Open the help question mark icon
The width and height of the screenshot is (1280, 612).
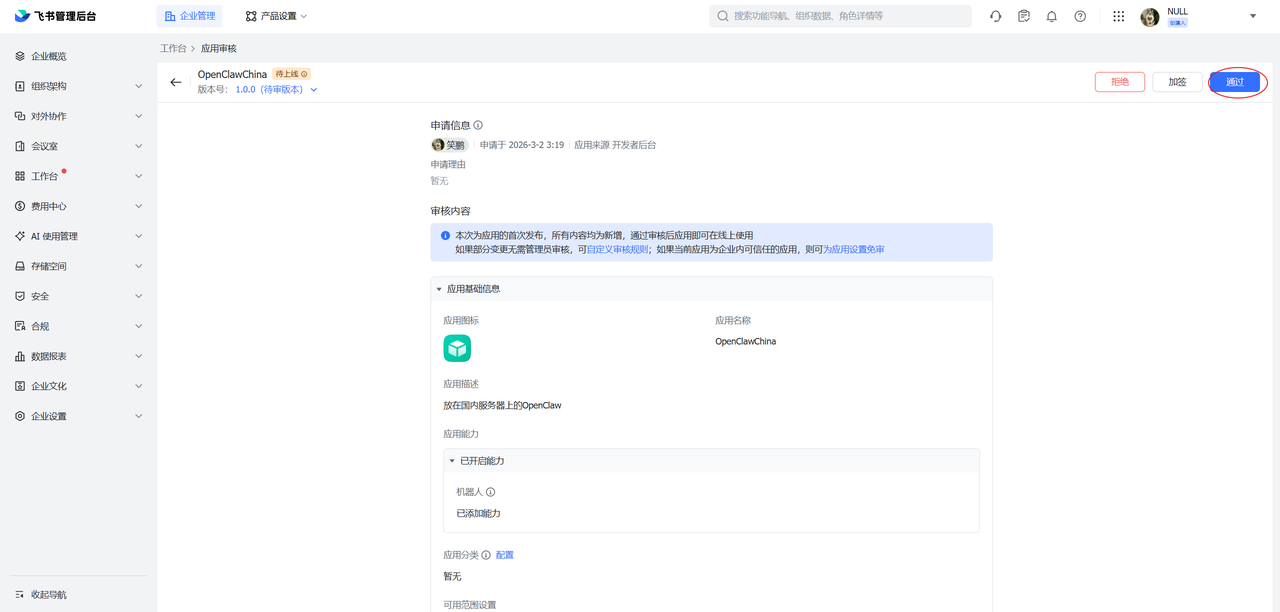coord(1080,16)
